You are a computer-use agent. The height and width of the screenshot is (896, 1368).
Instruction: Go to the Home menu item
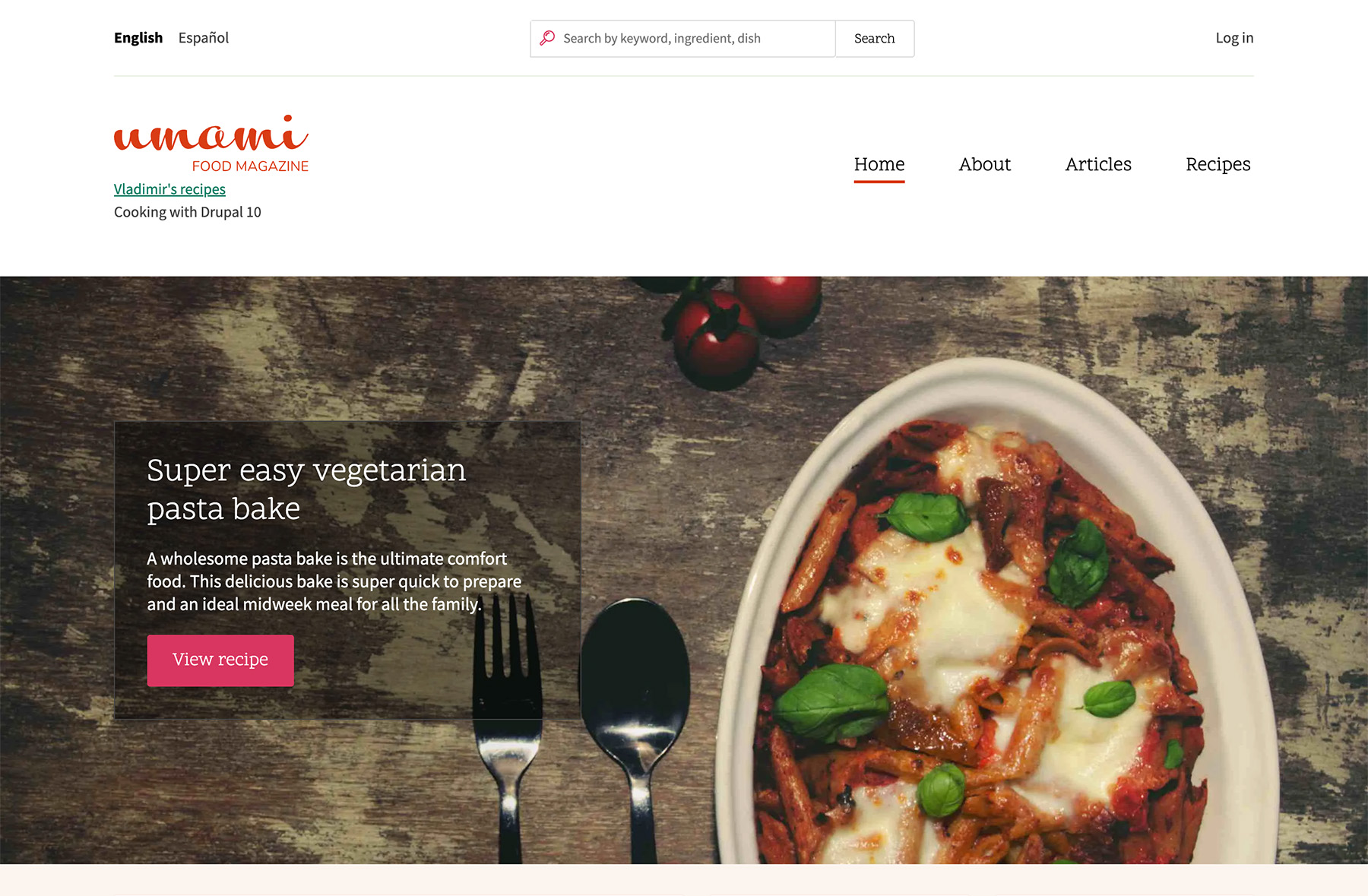(879, 164)
